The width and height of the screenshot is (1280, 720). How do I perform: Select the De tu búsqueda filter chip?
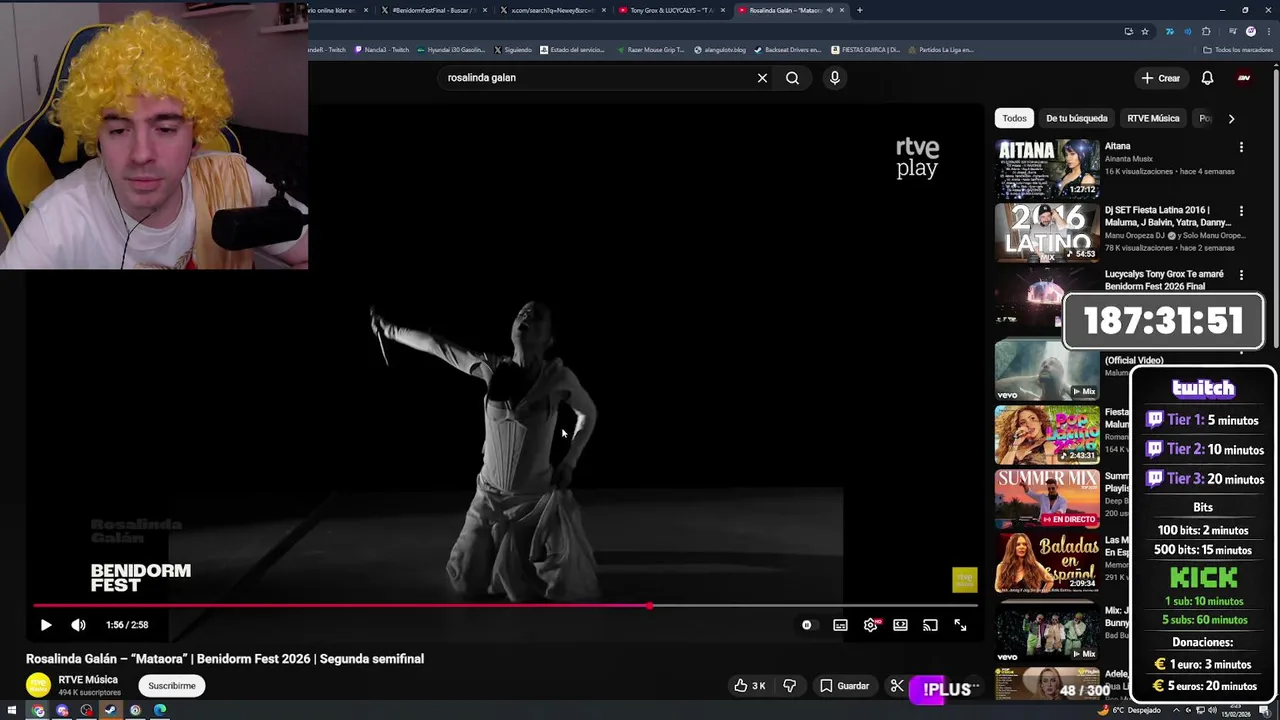pyautogui.click(x=1076, y=118)
